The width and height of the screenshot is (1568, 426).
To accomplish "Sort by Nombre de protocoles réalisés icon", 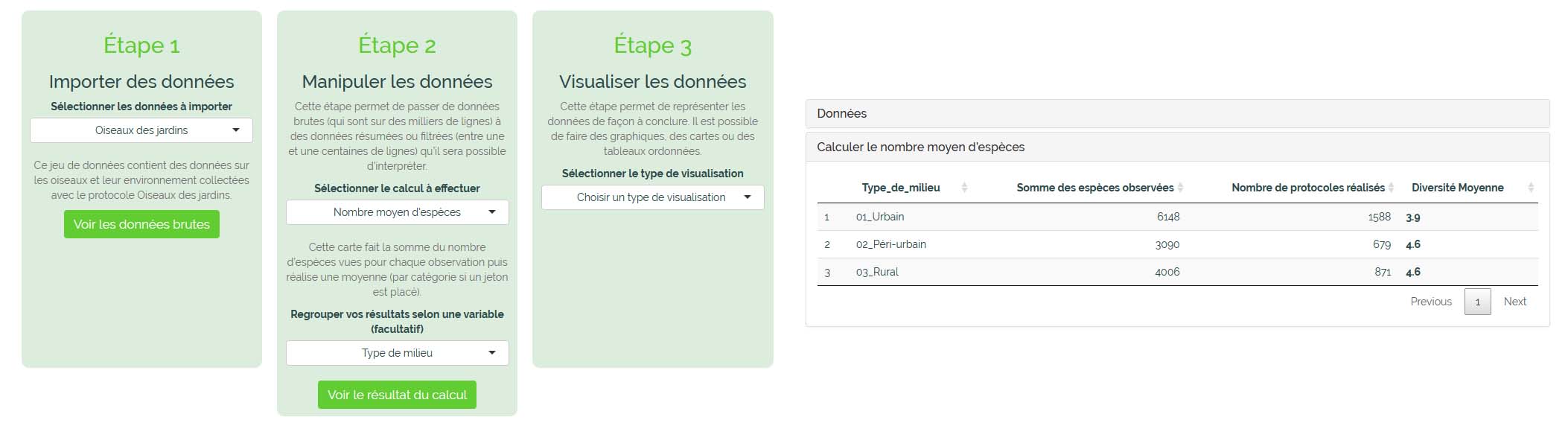I will [1391, 188].
